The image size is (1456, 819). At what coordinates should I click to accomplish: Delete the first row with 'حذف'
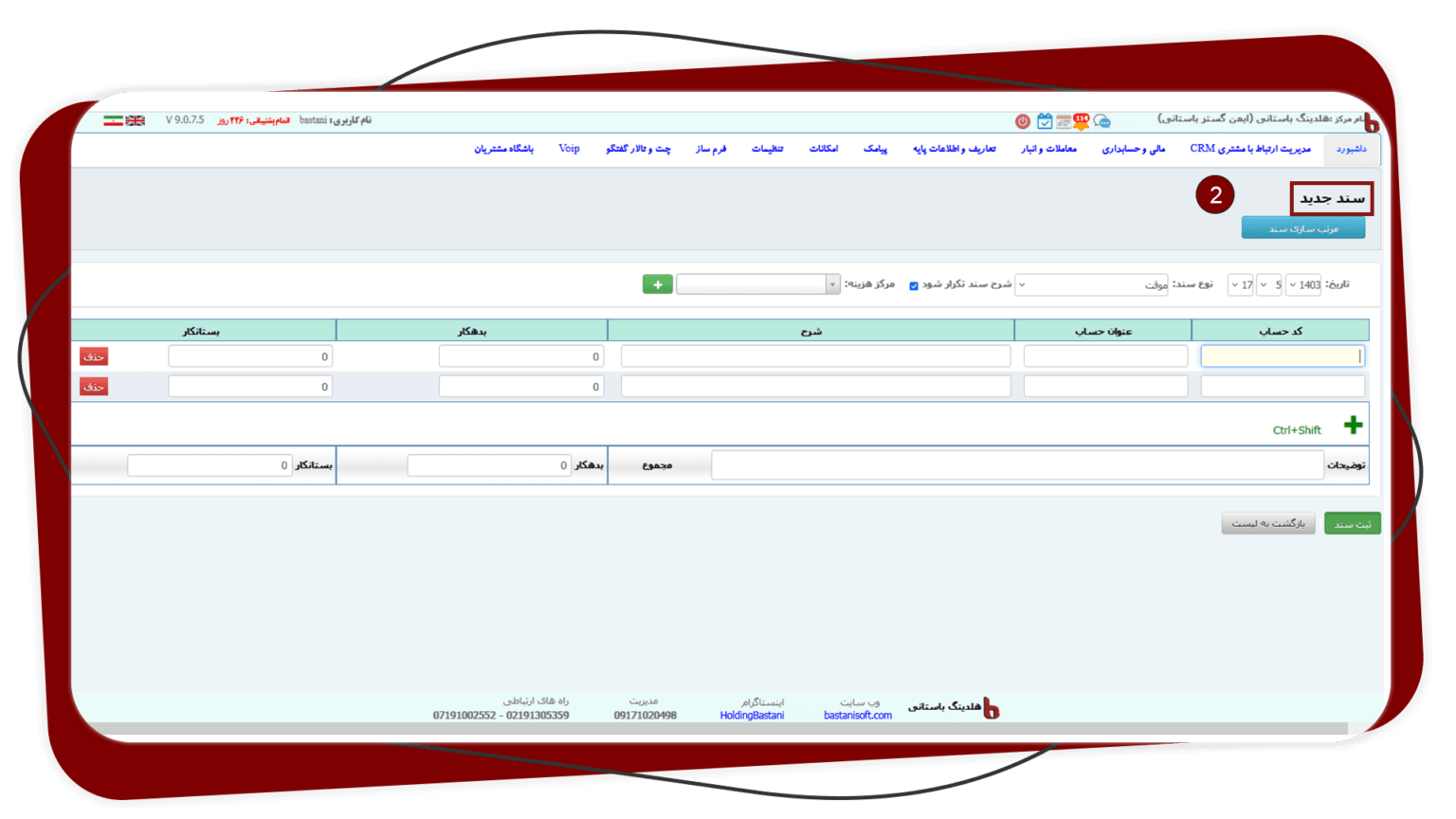coord(93,356)
